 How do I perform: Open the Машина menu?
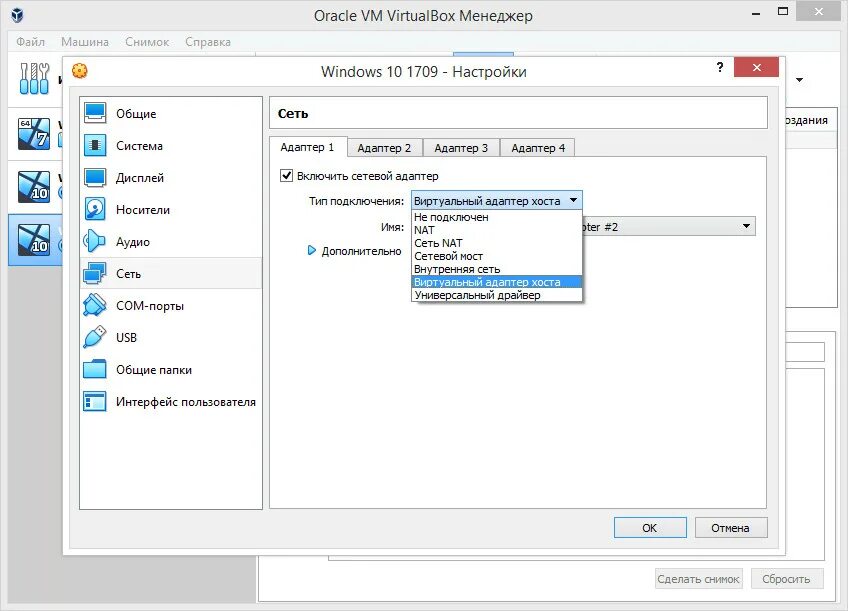point(85,42)
